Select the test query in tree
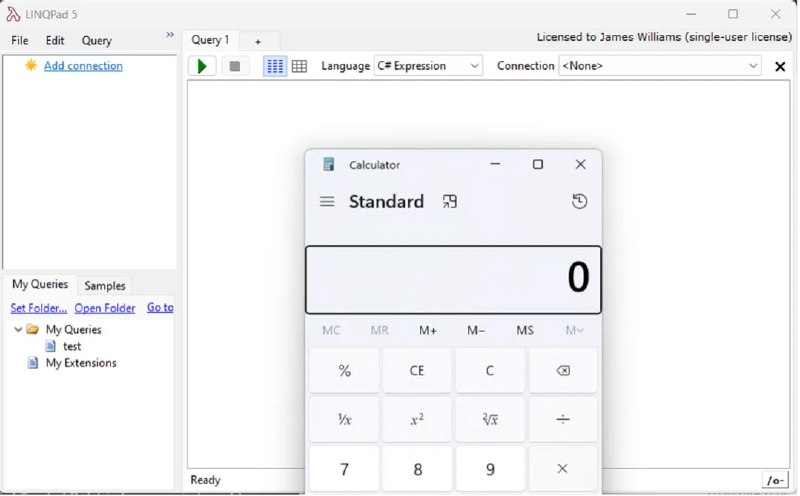 72,346
